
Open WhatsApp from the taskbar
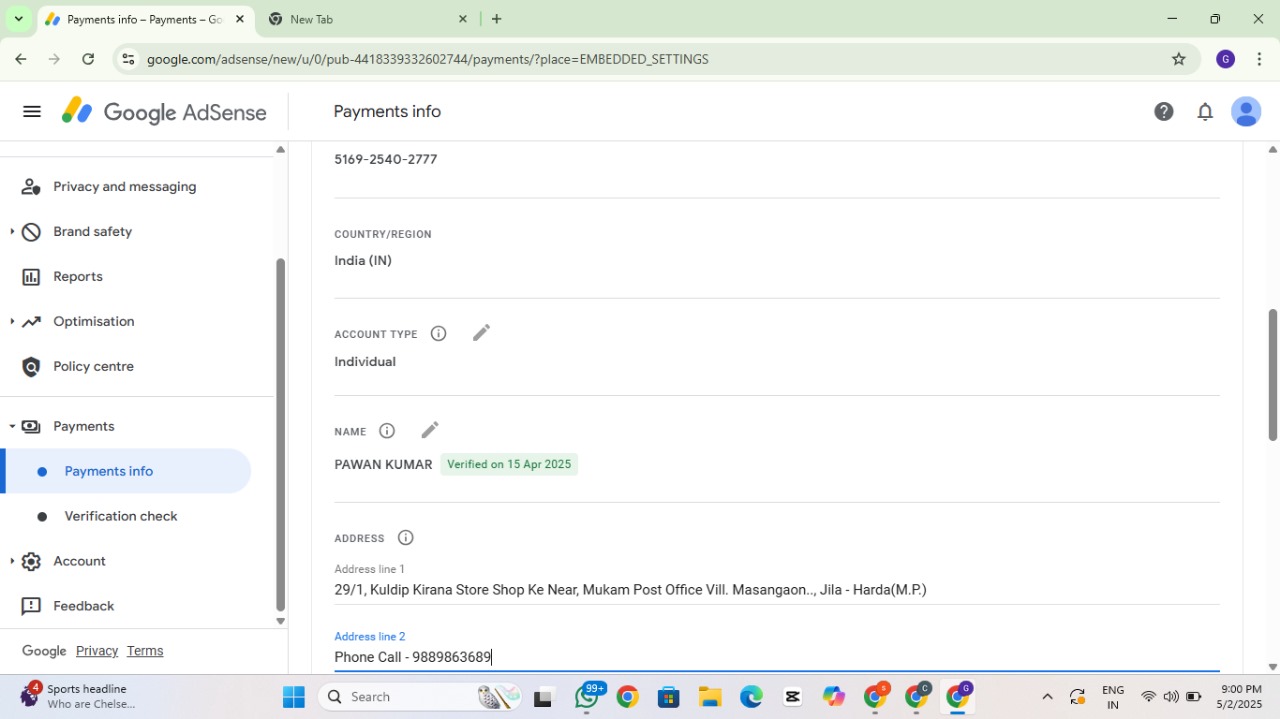[587, 697]
